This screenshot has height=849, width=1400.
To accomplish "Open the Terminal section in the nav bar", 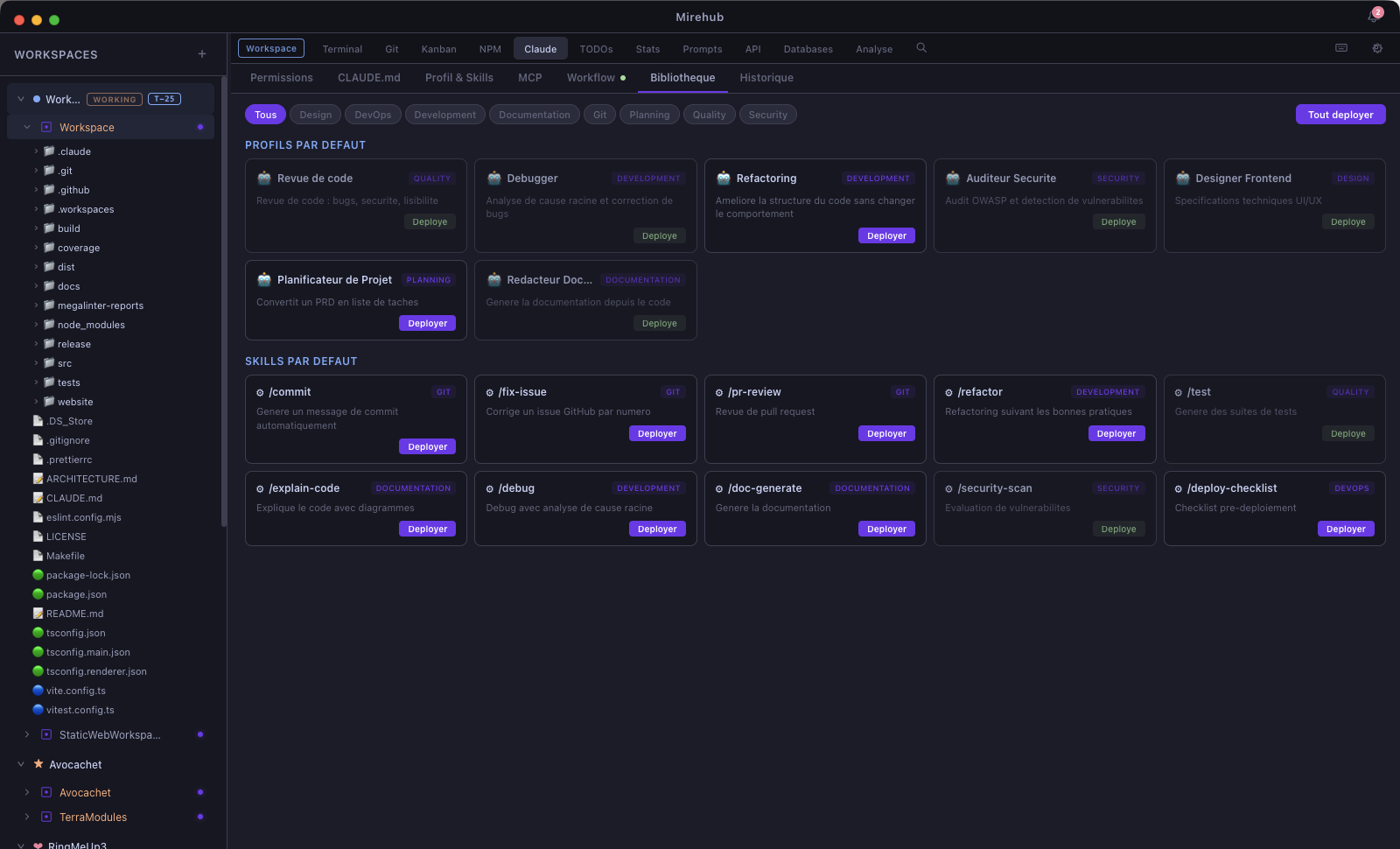I will 342,48.
